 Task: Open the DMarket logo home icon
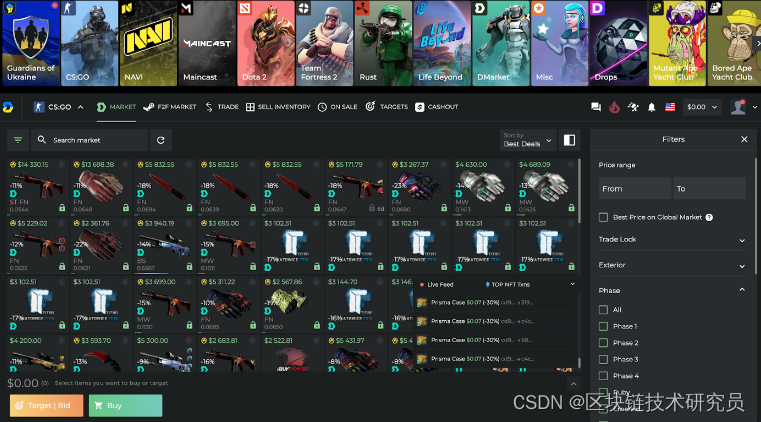point(8,107)
